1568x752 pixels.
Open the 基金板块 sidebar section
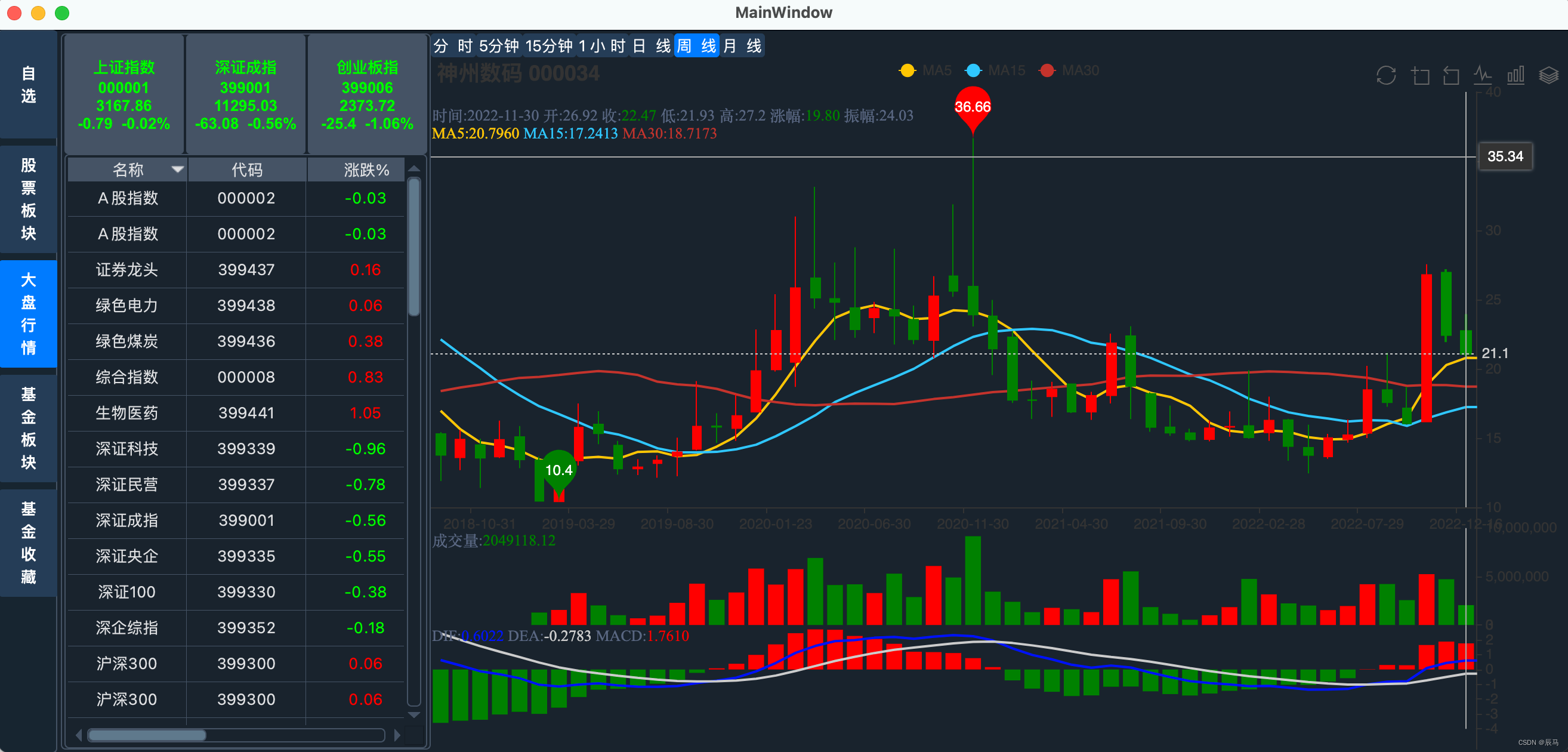(29, 428)
